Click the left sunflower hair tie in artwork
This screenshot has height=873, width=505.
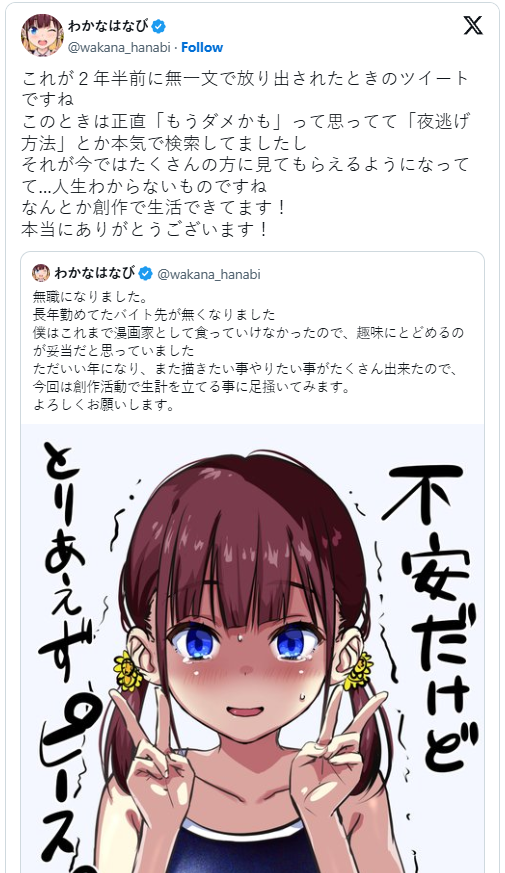[128, 670]
